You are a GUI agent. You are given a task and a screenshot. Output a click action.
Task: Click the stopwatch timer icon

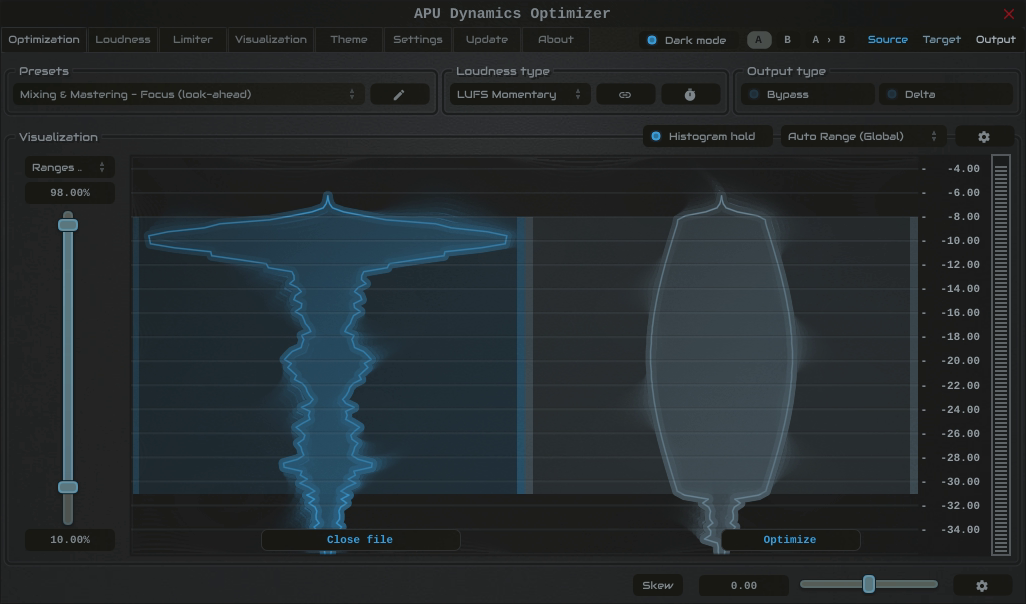(x=690, y=95)
